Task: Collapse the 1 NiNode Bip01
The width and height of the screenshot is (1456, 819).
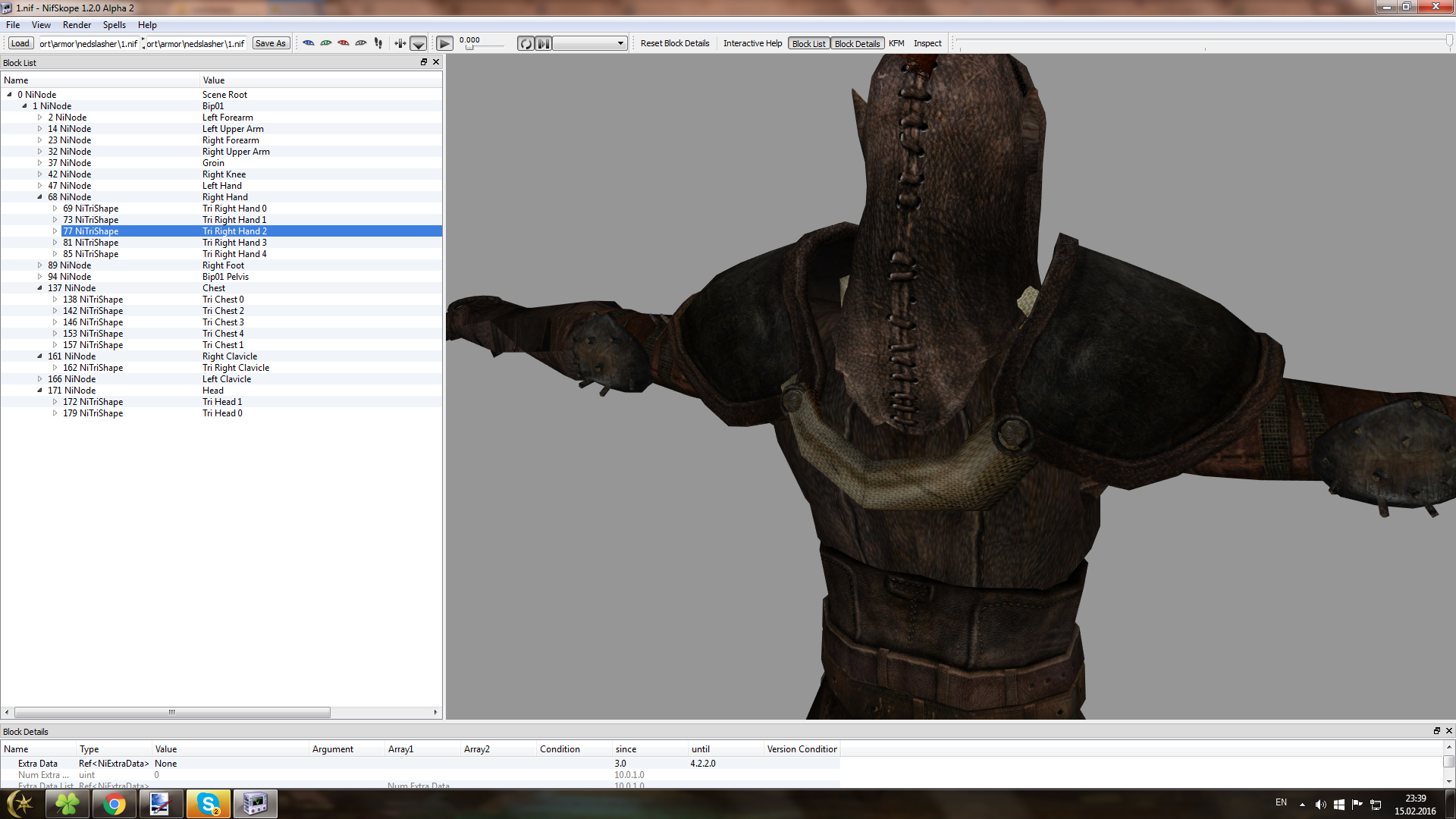Action: [x=24, y=106]
